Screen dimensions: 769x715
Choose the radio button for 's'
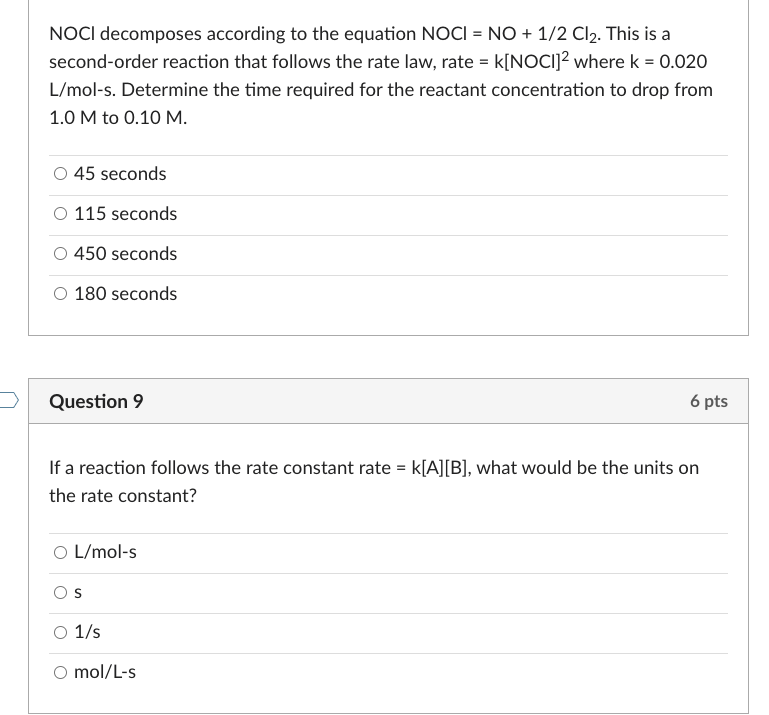point(60,592)
